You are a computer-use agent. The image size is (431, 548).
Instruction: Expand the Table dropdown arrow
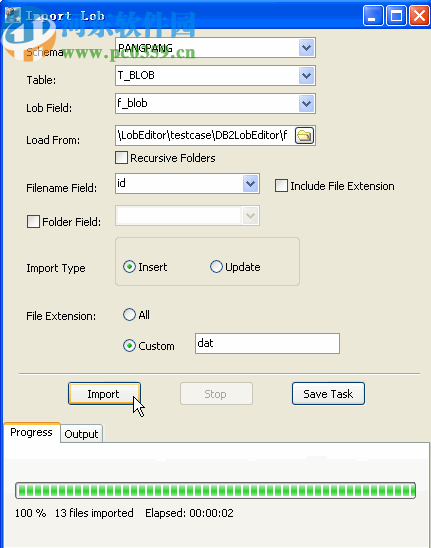coord(307,75)
